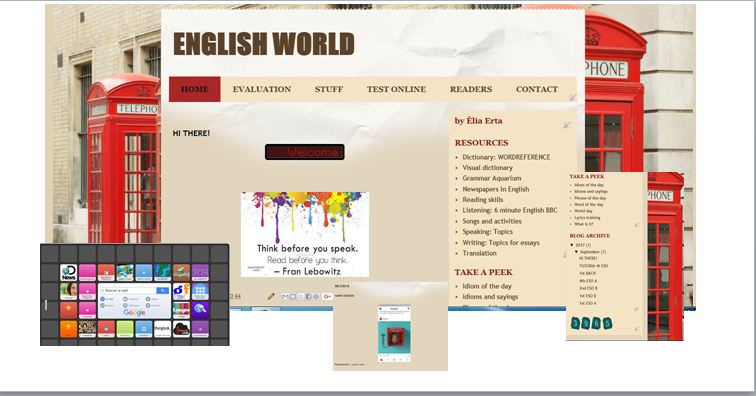Click the Welcome scrolling banner
The image size is (756, 396).
(x=305, y=152)
